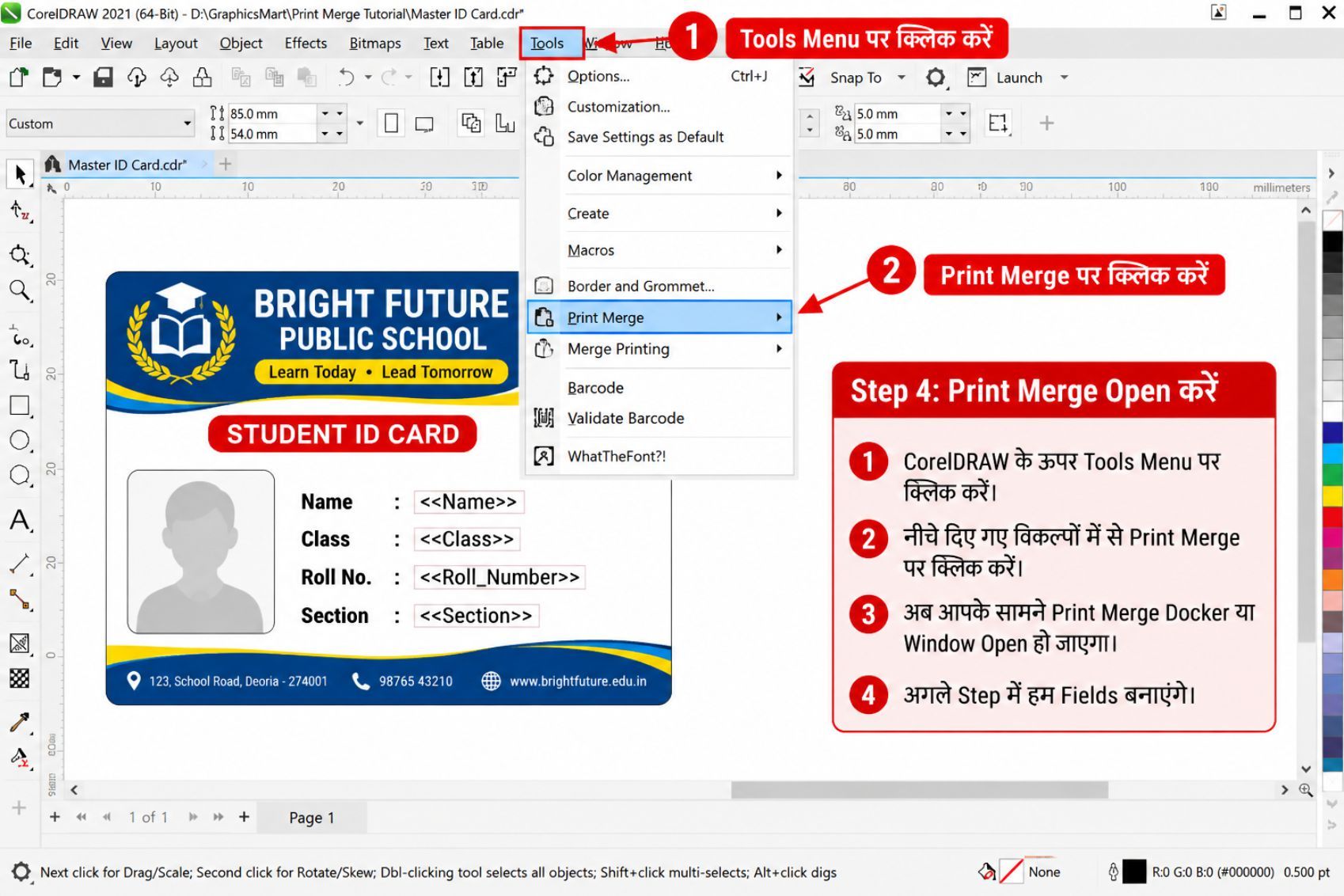This screenshot has width=1344, height=896.
Task: Click the zoom navigator icon near scrollbar
Action: tap(1306, 790)
